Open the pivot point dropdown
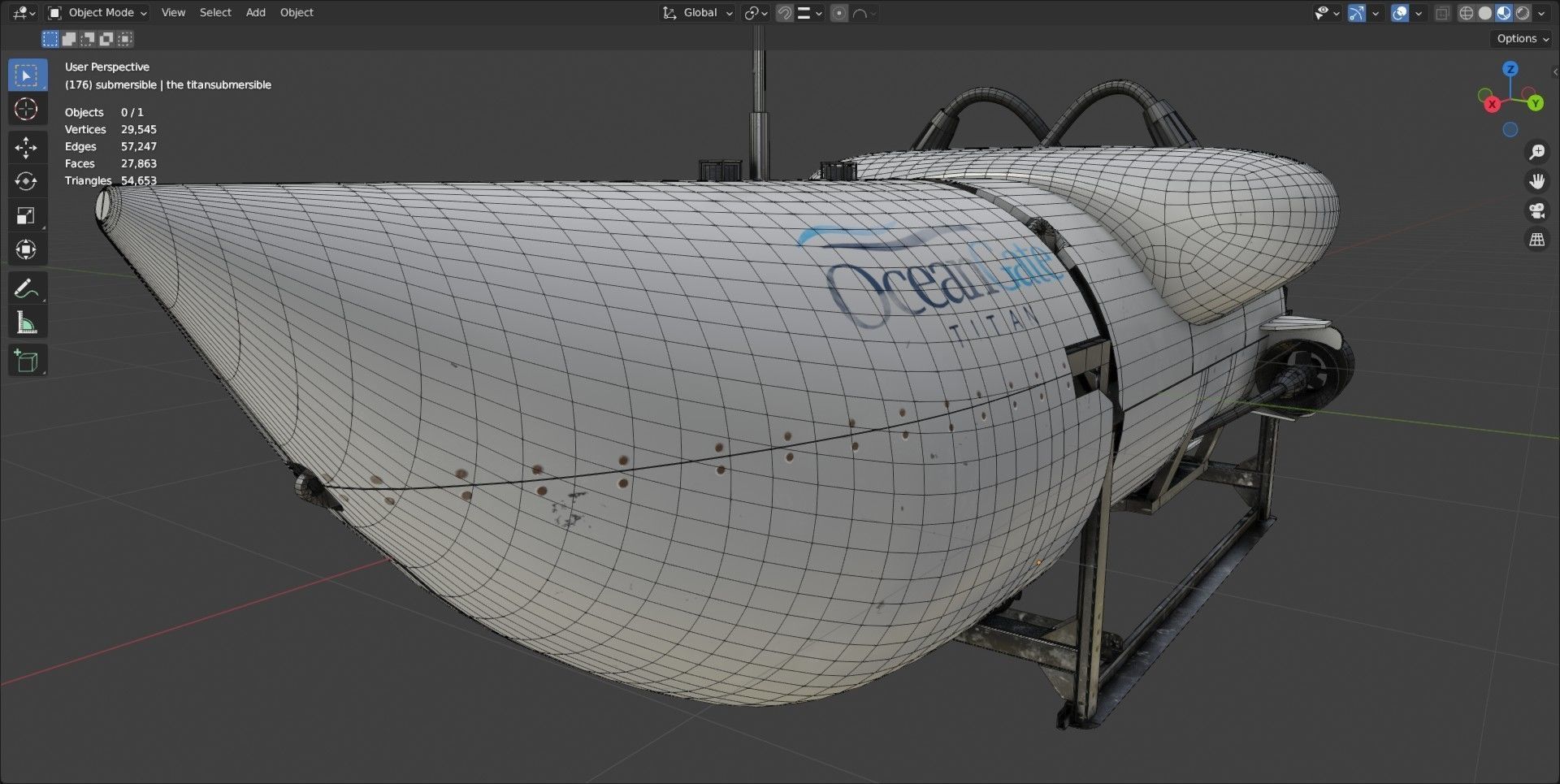 pos(756,13)
